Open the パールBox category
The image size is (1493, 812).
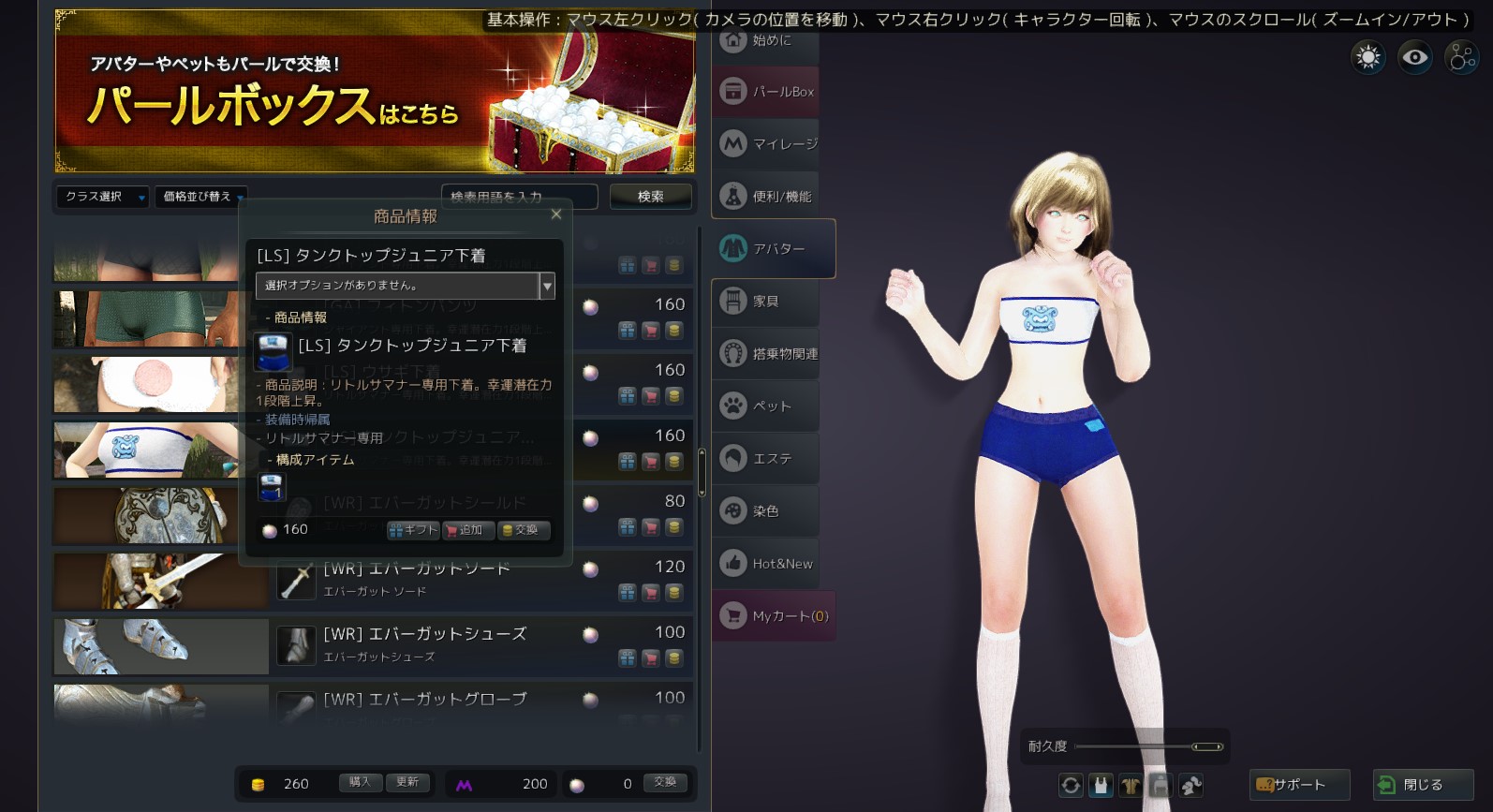point(765,92)
